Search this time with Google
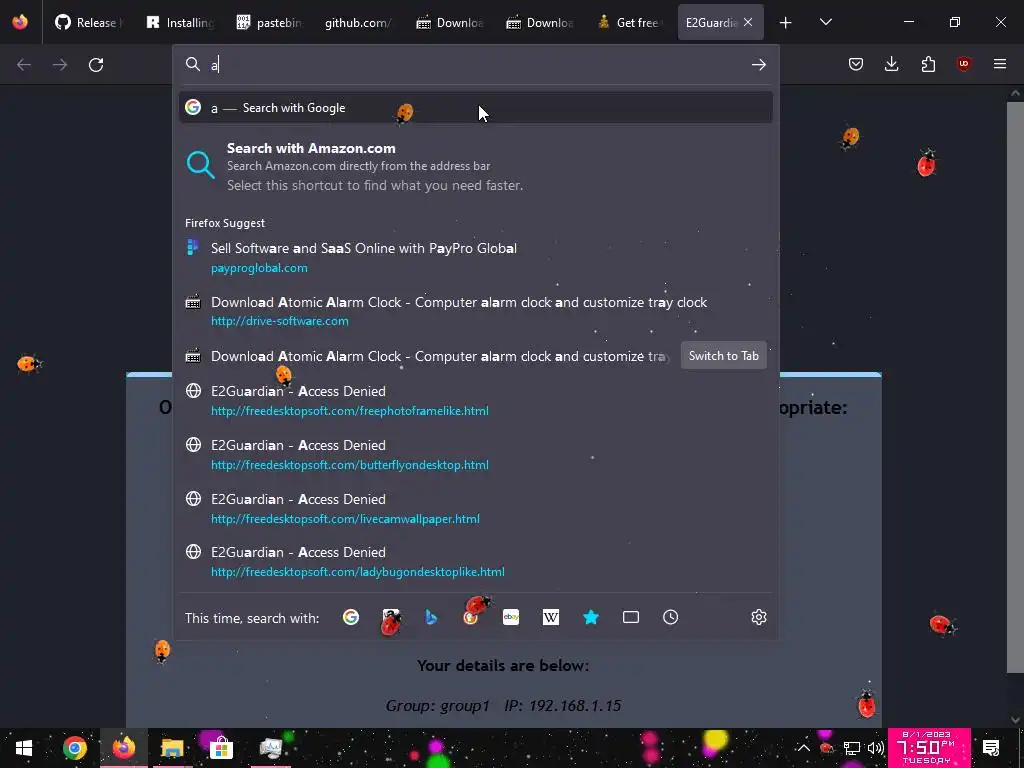1024x768 pixels. point(351,617)
